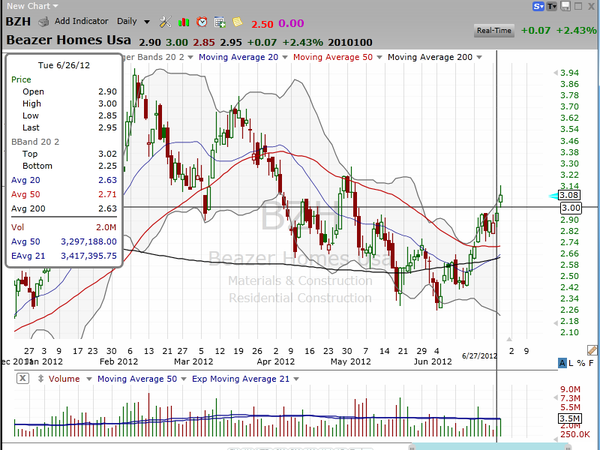Click the red Moving Average 50 label

[333, 57]
